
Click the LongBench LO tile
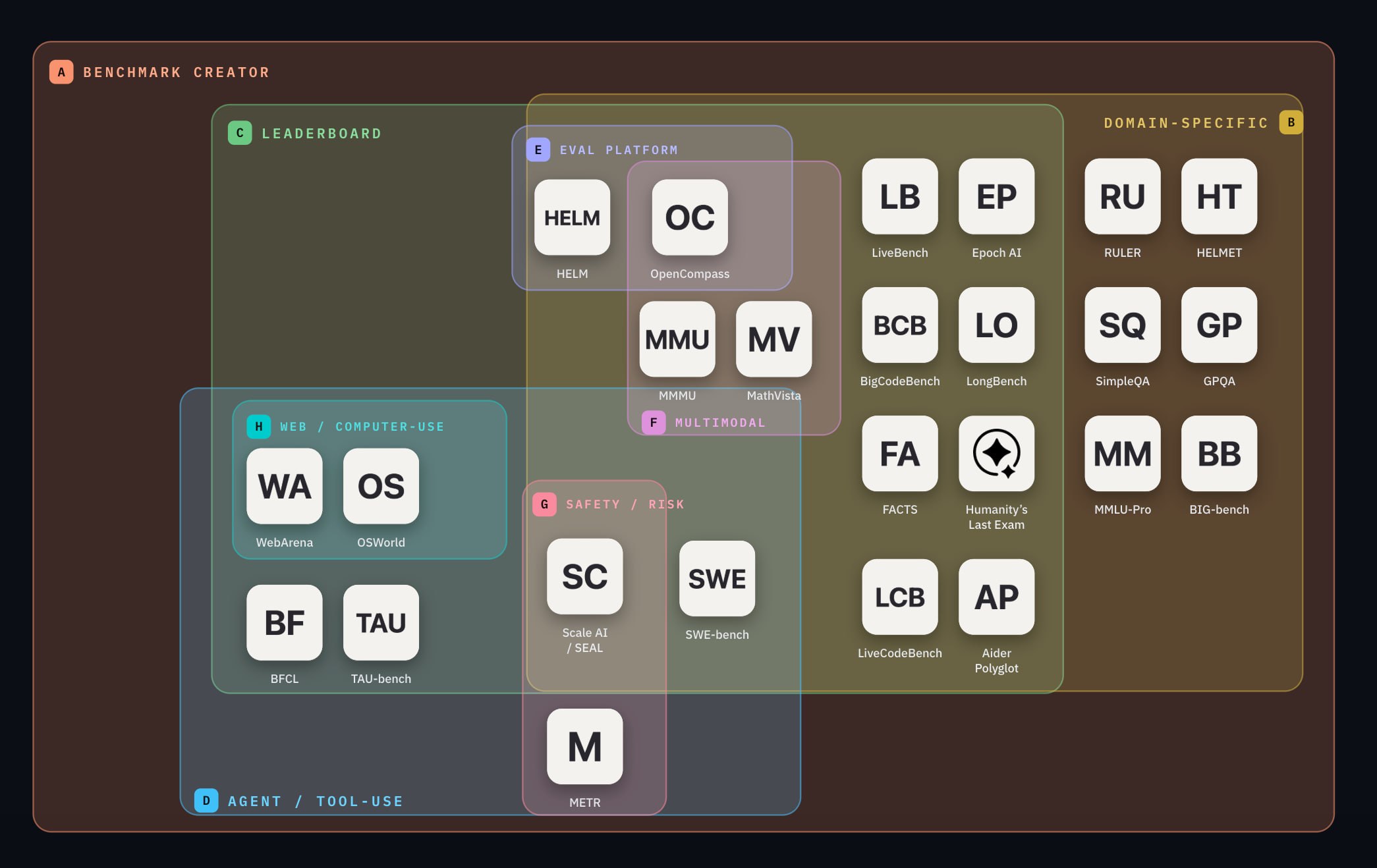tap(996, 325)
